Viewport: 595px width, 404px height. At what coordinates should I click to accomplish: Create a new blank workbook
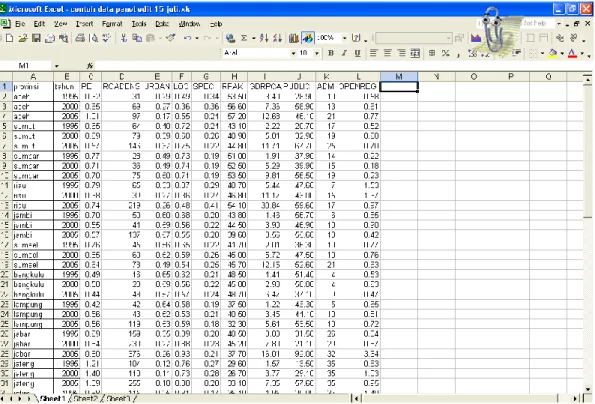[x=9, y=38]
